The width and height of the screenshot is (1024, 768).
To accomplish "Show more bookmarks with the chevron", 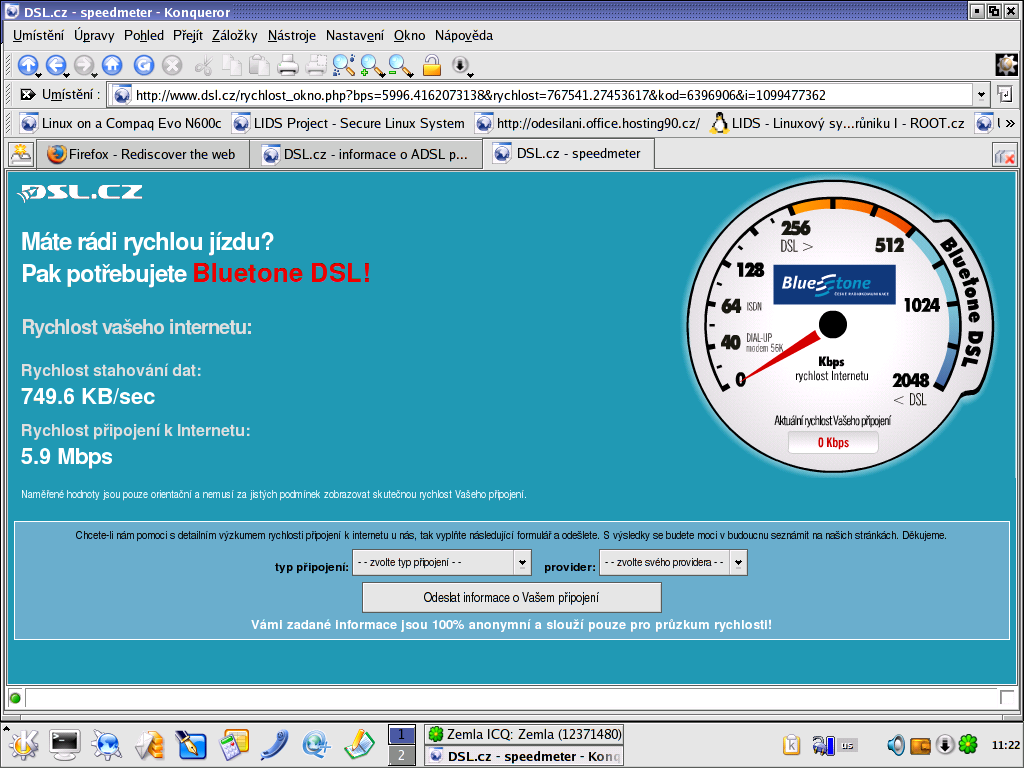I will click(1010, 123).
